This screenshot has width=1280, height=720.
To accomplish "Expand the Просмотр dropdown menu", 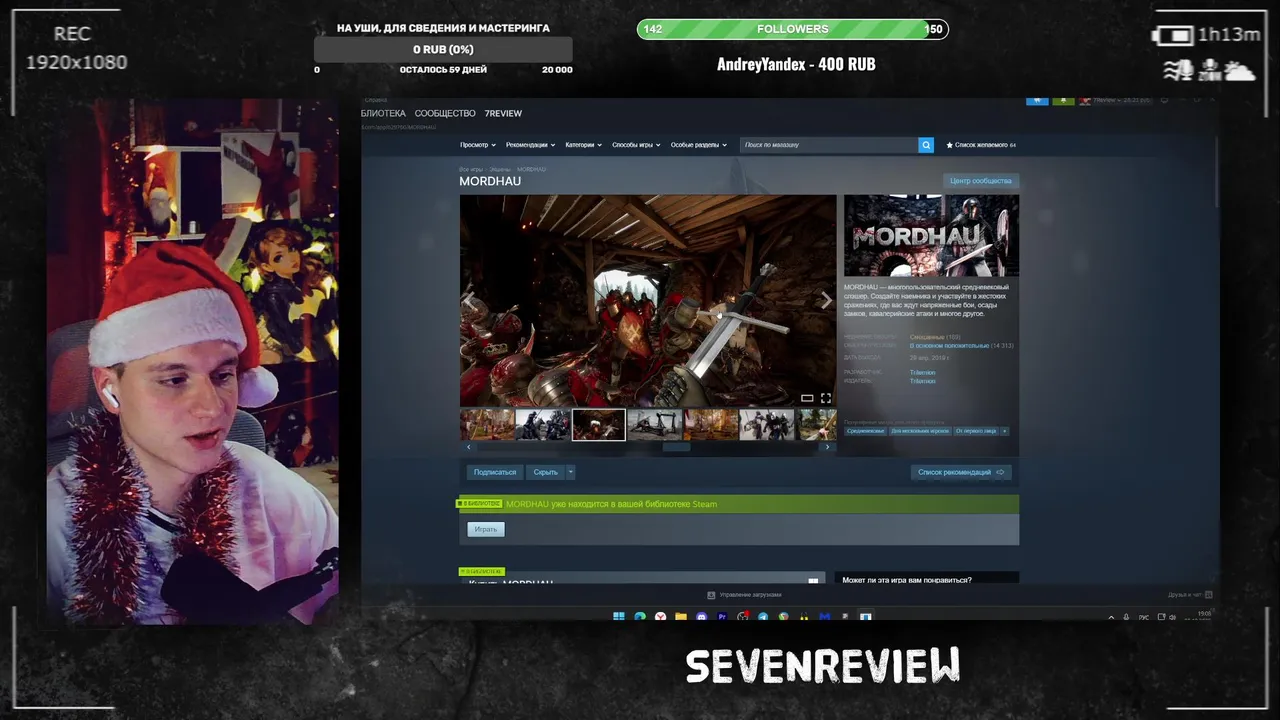I will coord(478,145).
